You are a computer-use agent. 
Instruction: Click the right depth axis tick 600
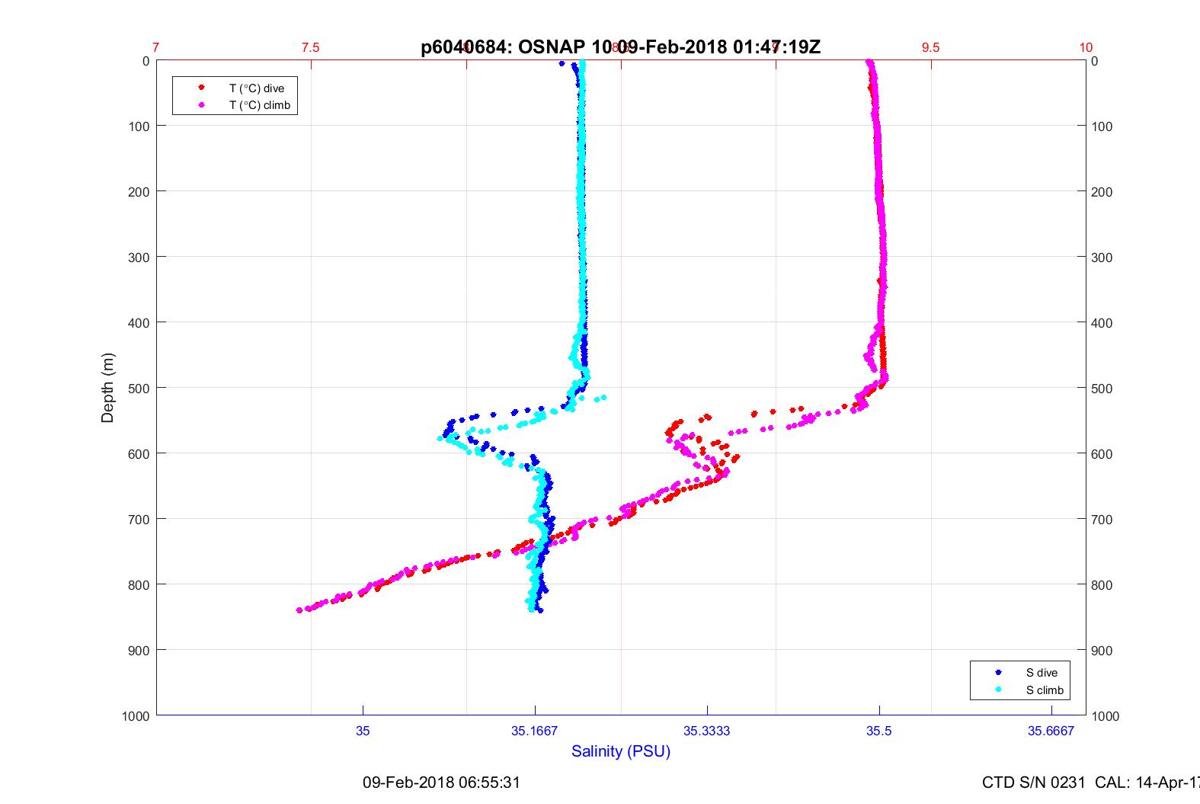click(x=1103, y=453)
